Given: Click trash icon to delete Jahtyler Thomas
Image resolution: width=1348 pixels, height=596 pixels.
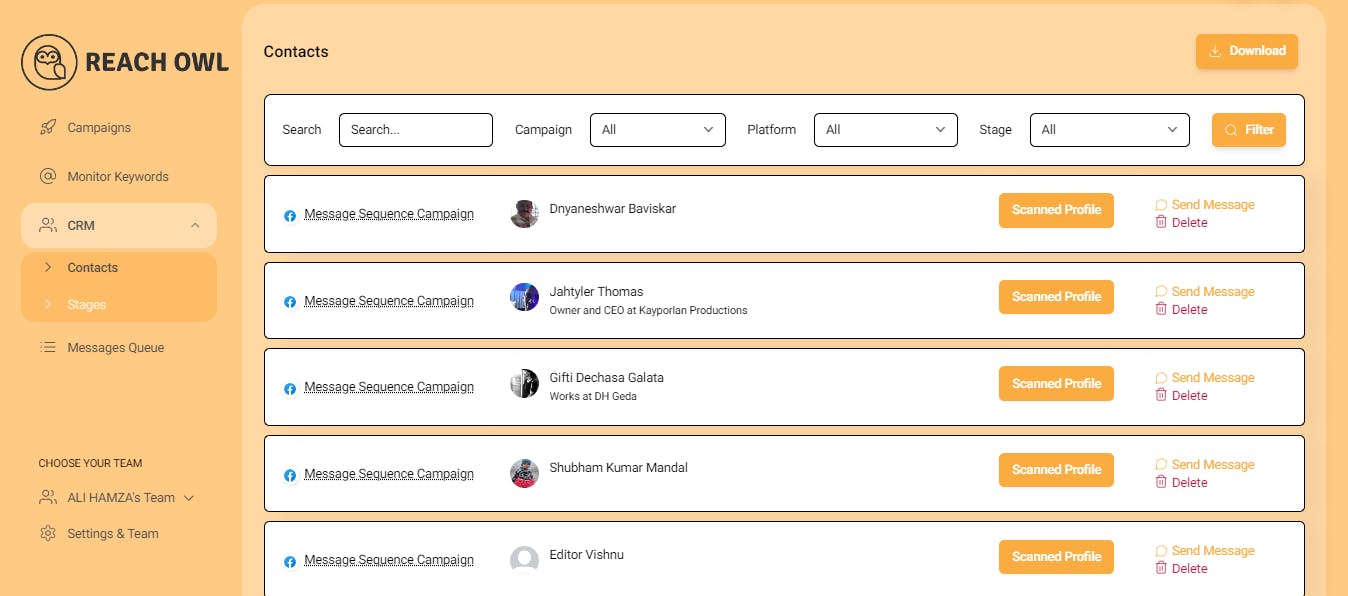Looking at the screenshot, I should point(1161,309).
